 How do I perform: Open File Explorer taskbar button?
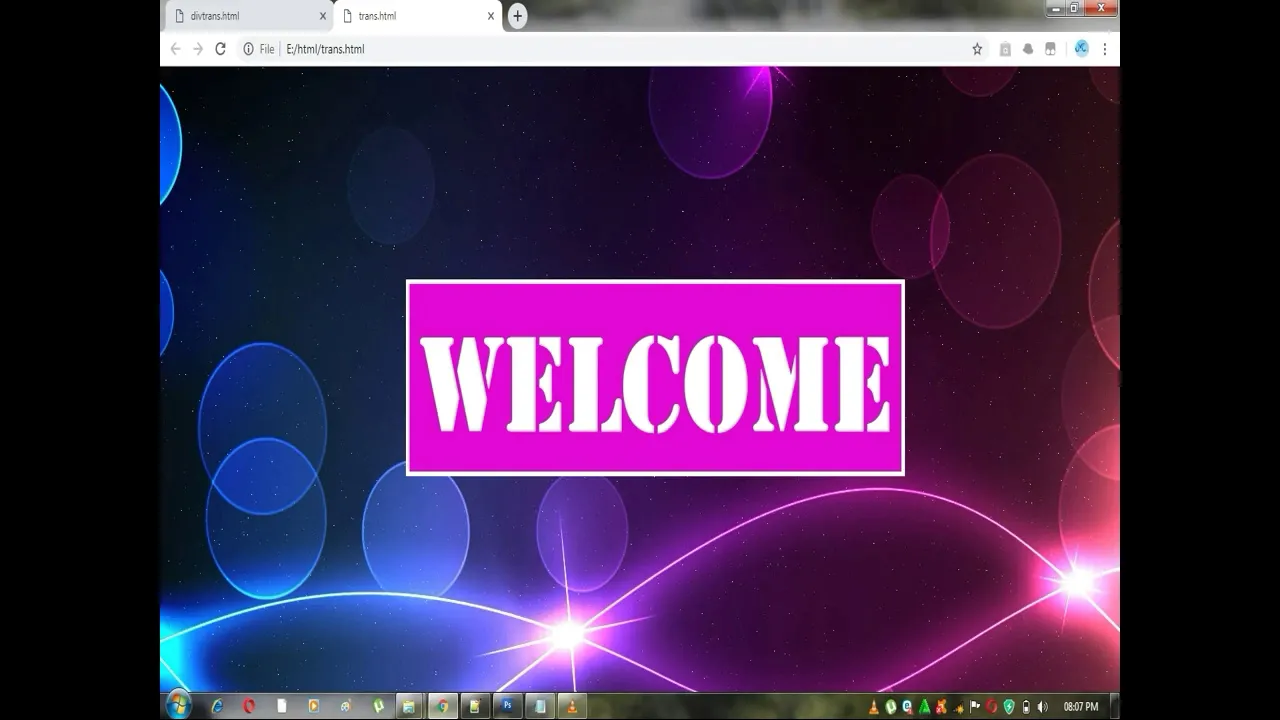[x=409, y=706]
